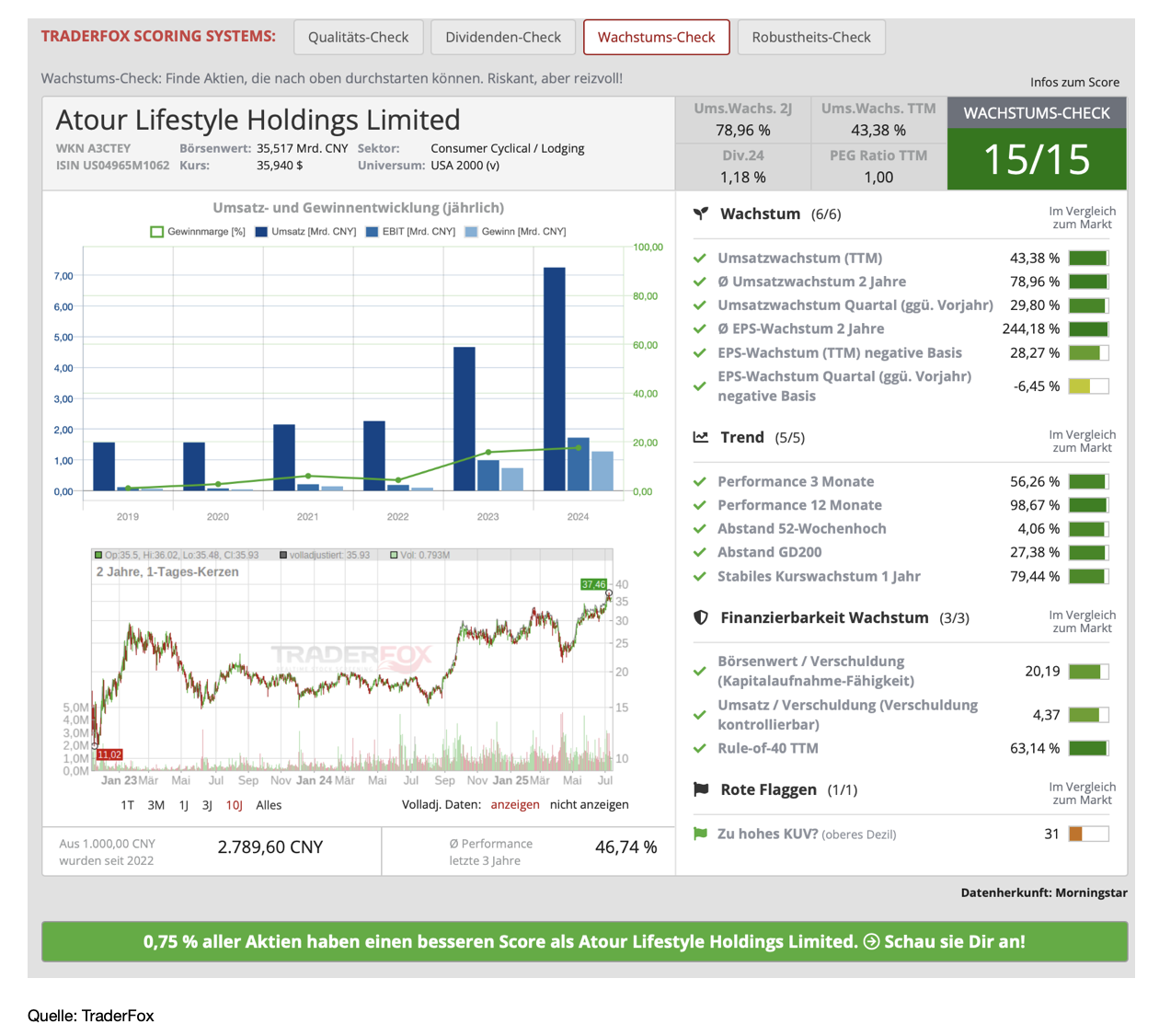Click the checkmark next to Performance 12 Monate

(700, 505)
